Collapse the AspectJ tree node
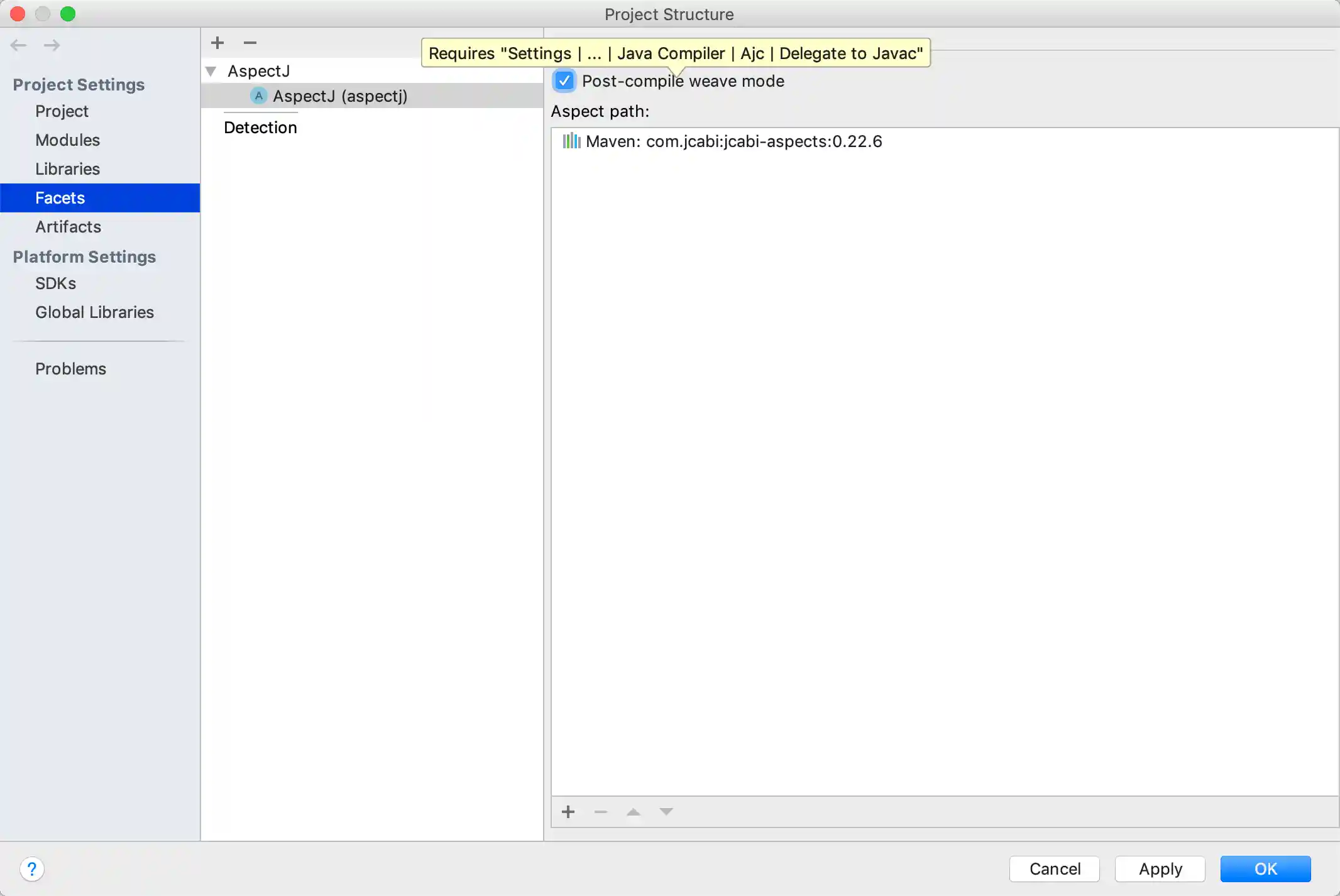The image size is (1340, 896). (211, 71)
